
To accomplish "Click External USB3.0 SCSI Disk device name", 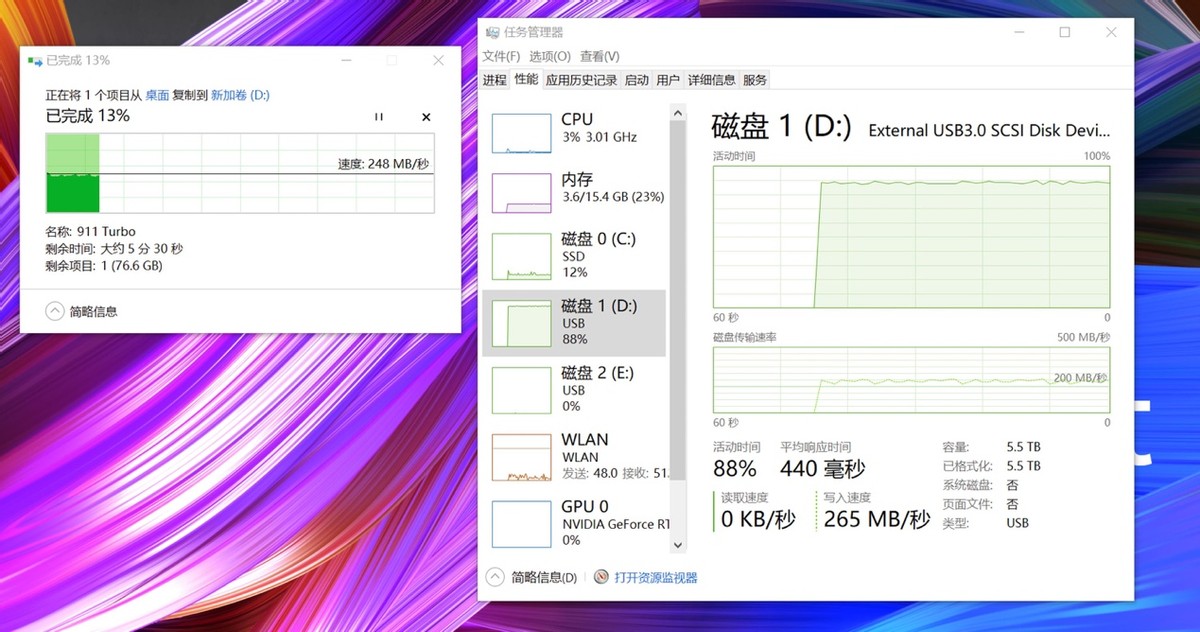I will pos(989,130).
